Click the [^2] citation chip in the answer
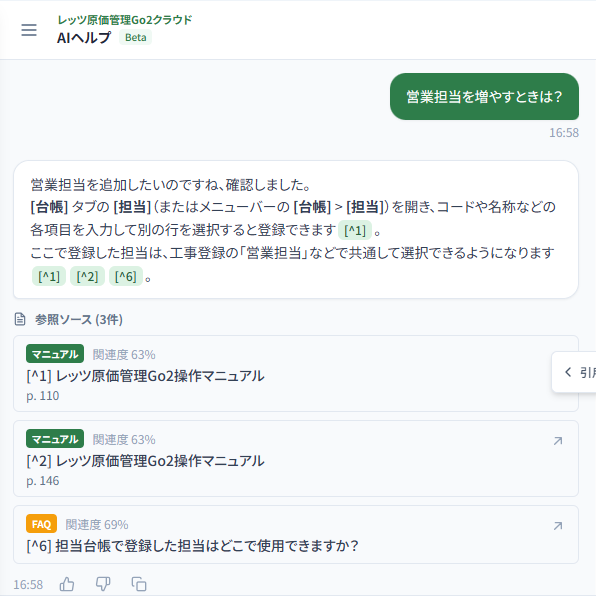The width and height of the screenshot is (596, 596). [x=87, y=276]
